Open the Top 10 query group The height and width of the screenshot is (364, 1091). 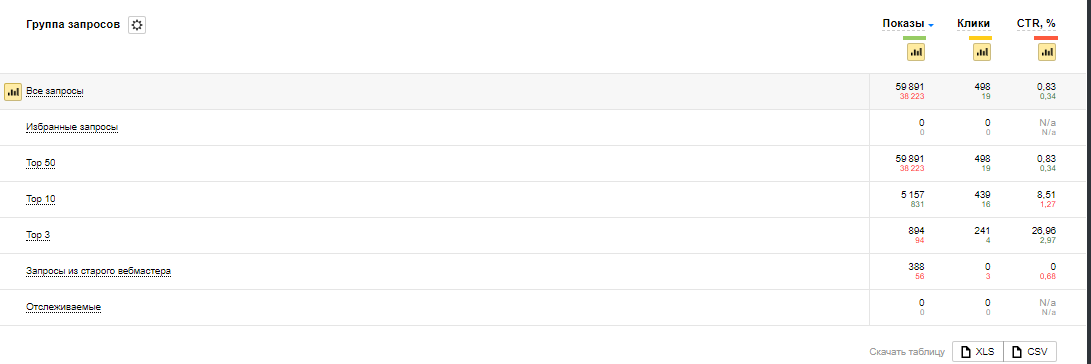(x=40, y=200)
